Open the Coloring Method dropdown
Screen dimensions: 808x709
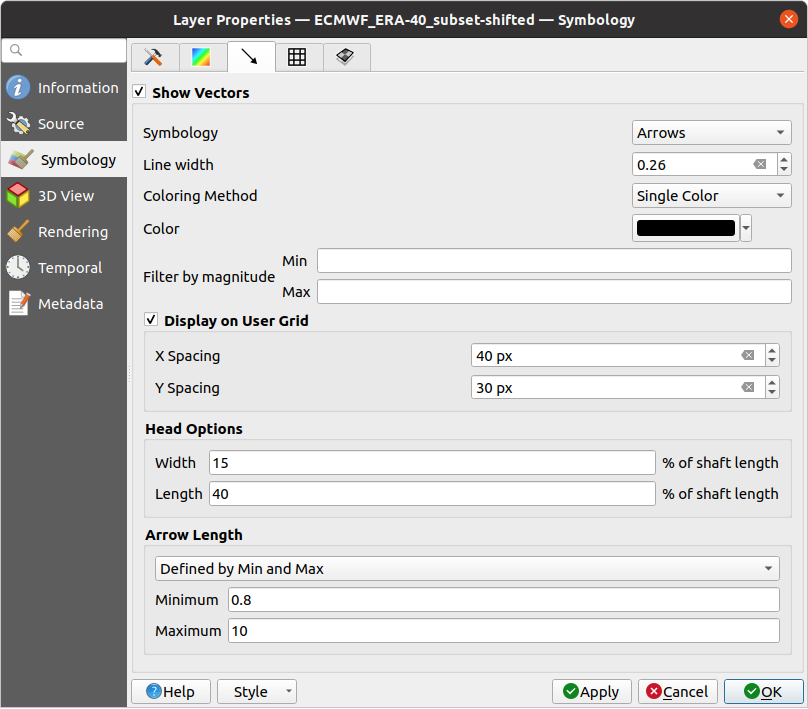click(x=711, y=196)
